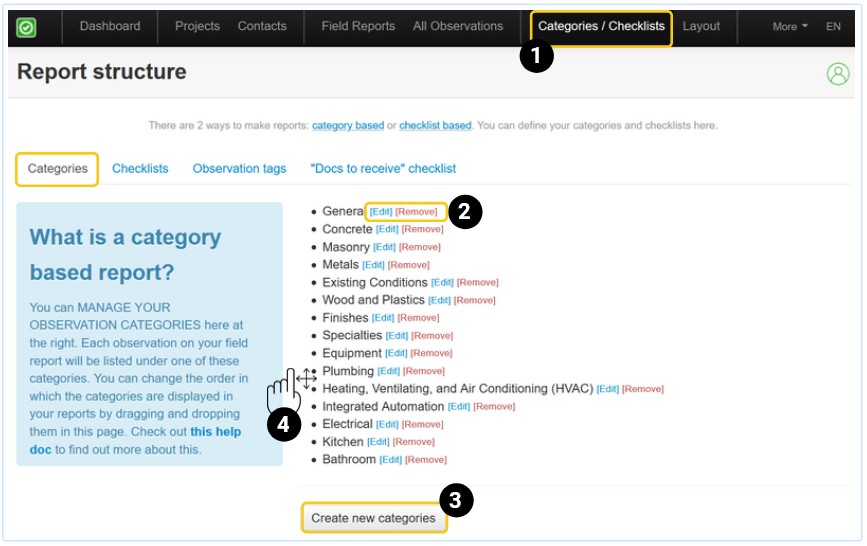
Task: Open the user profile icon
Action: [x=838, y=74]
